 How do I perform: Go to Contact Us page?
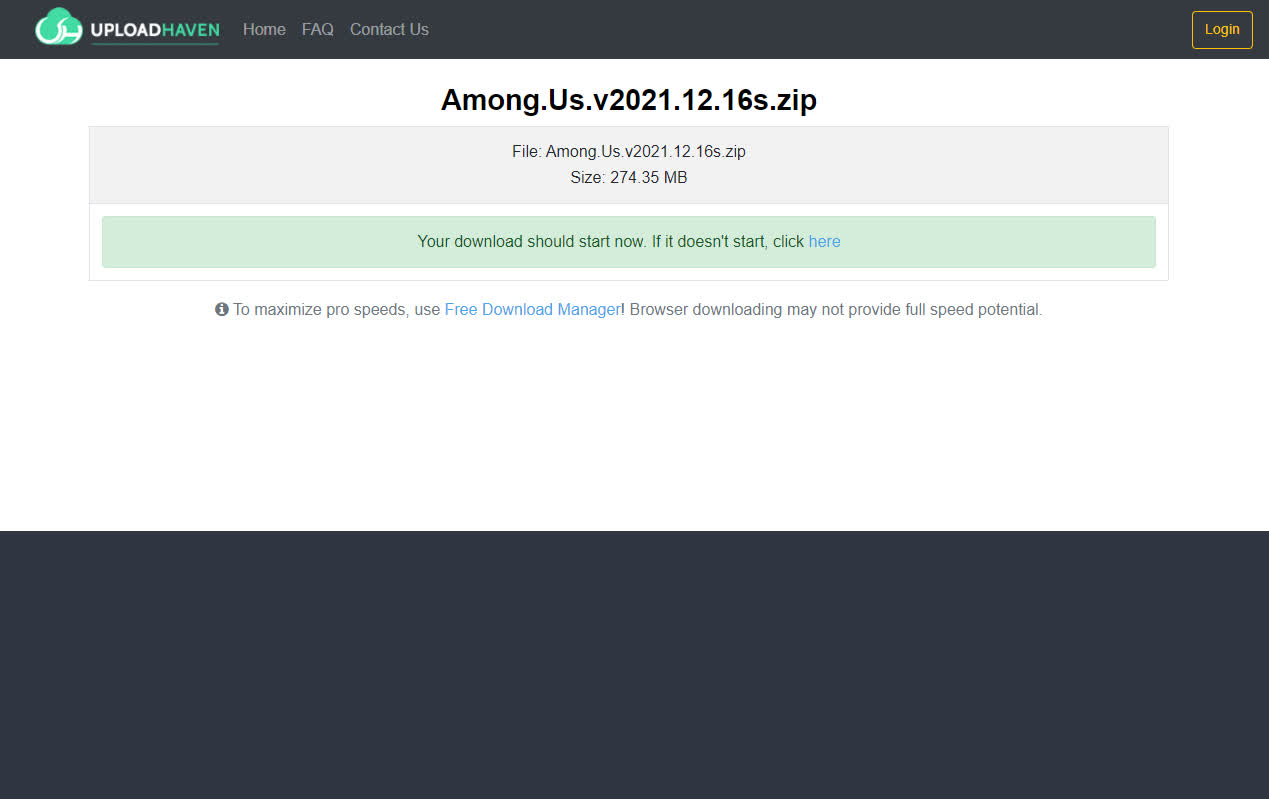389,30
